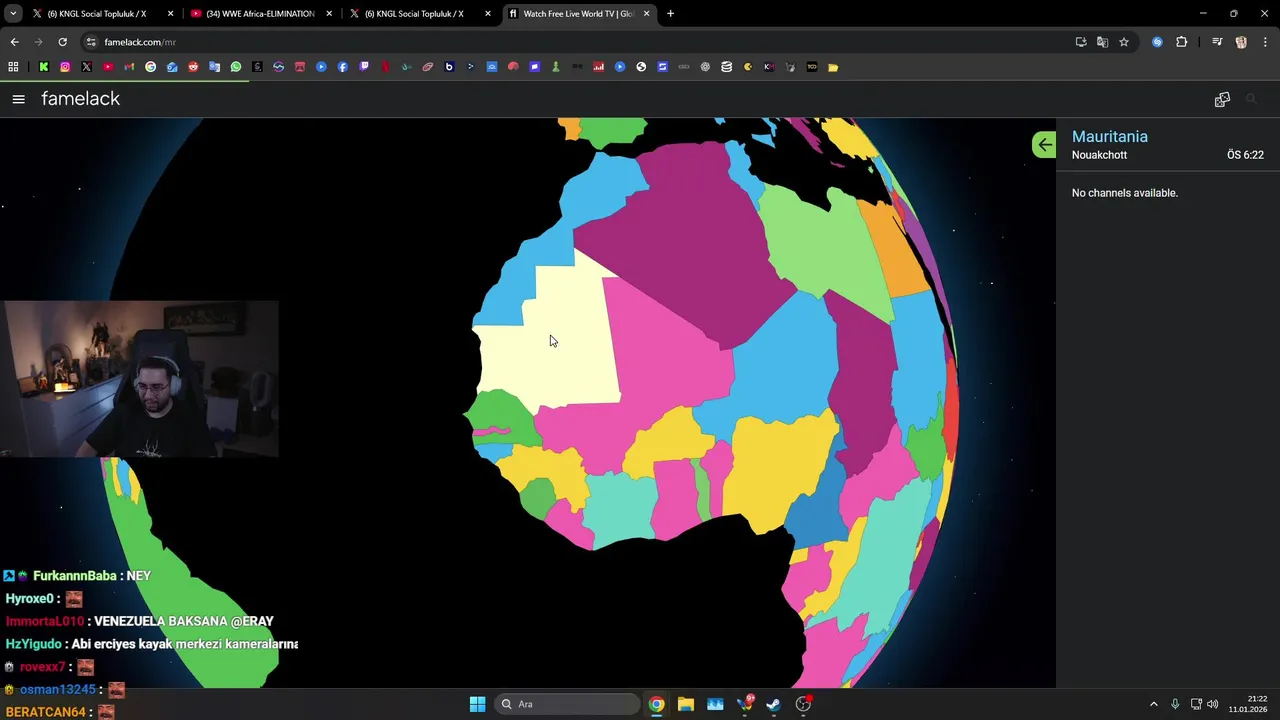Open the taskbar clock showing 21:22

click(1248, 704)
